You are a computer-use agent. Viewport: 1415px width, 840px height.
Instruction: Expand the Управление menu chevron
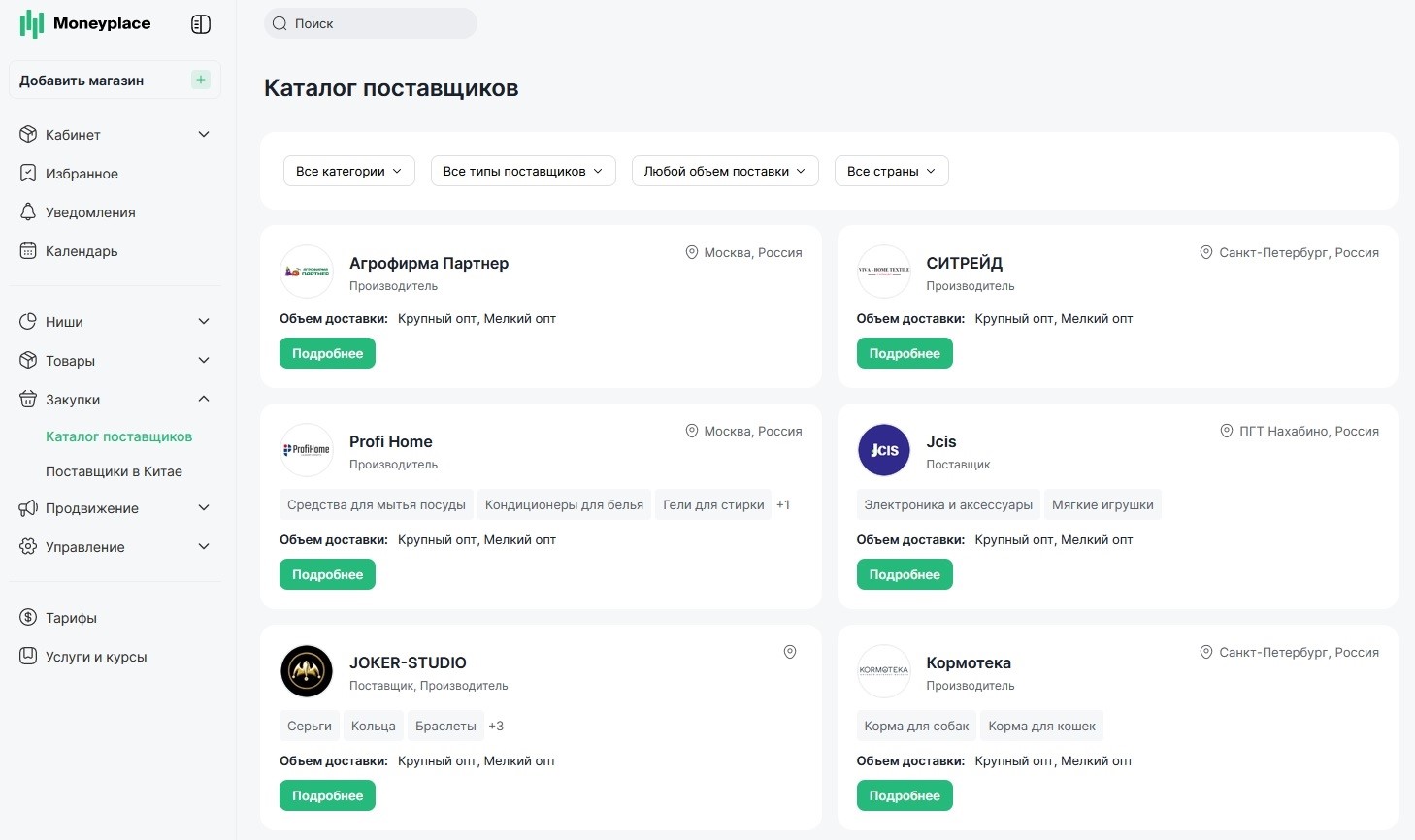tap(204, 546)
